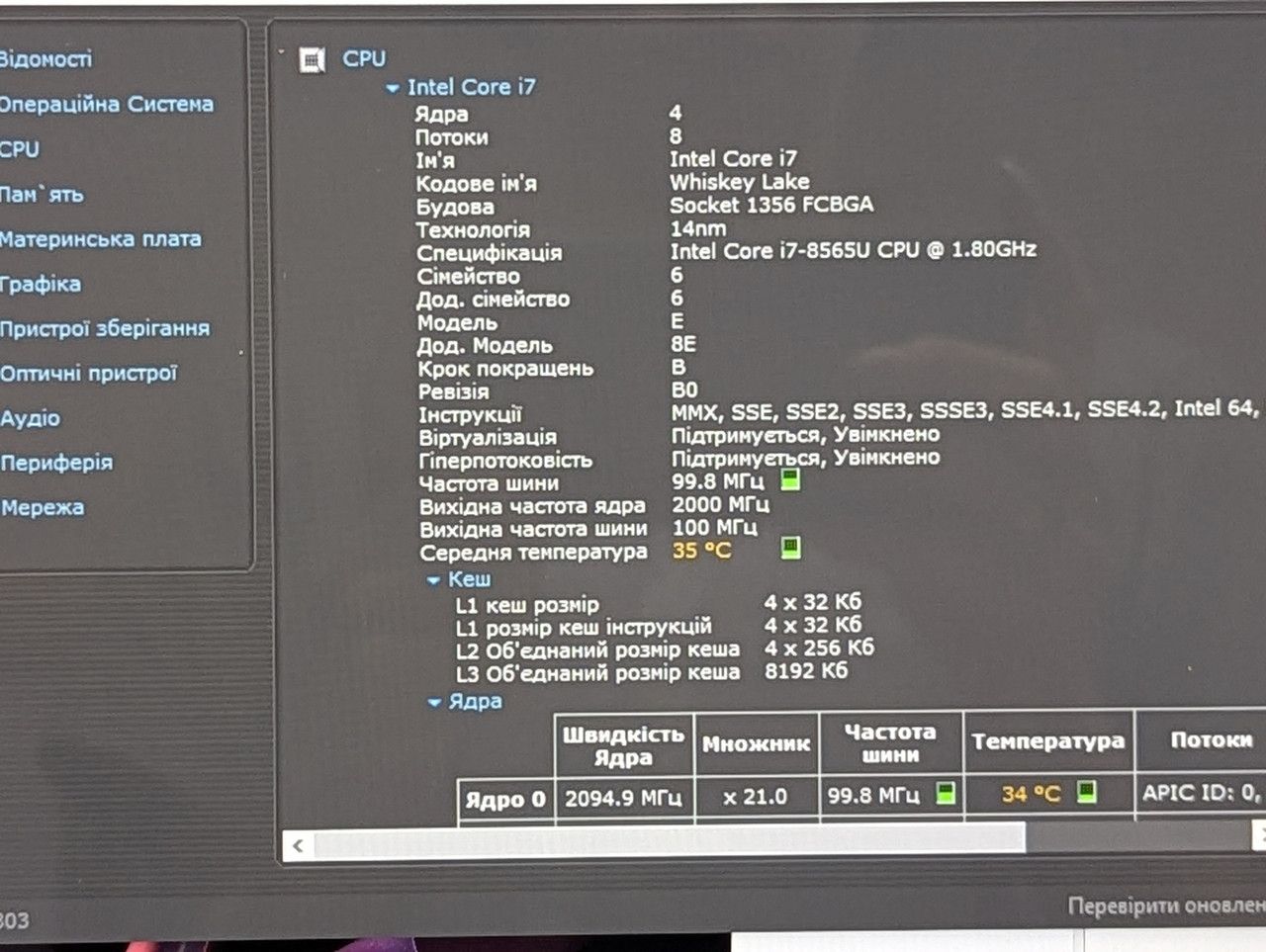1266x952 pixels.
Task: Click Intel Core i7-8565U CPU @ 1.80GHz text
Action: point(854,250)
